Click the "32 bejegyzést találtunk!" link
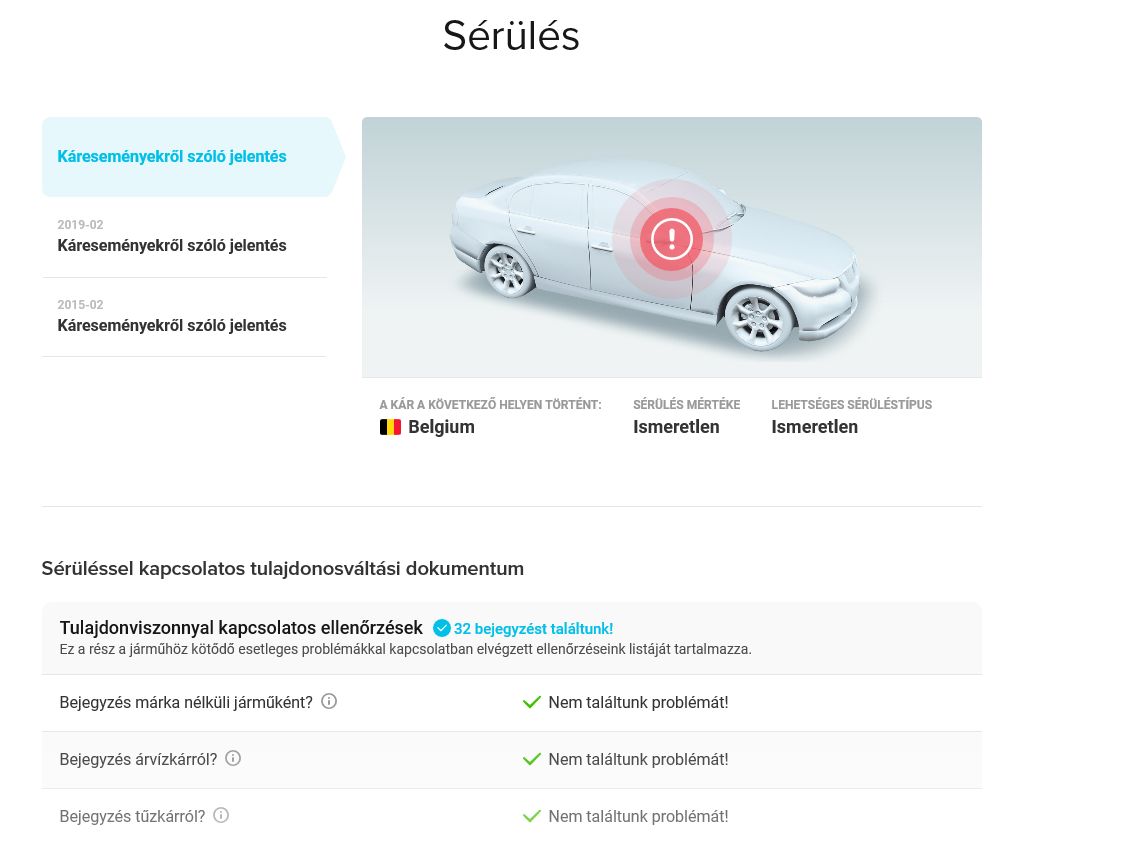This screenshot has height=845, width=1127. pyautogui.click(x=533, y=629)
